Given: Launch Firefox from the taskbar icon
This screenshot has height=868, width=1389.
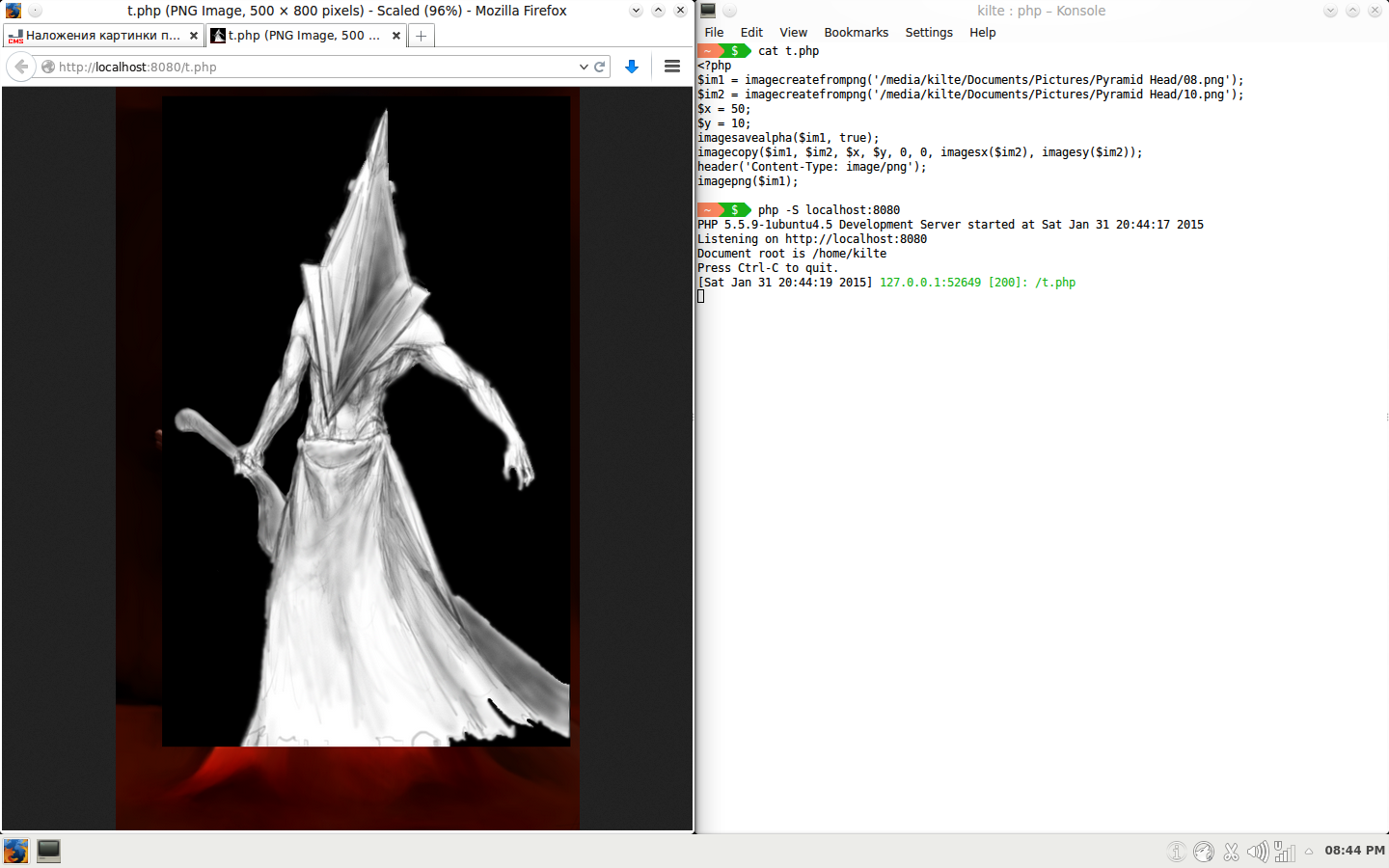Looking at the screenshot, I should point(16,851).
